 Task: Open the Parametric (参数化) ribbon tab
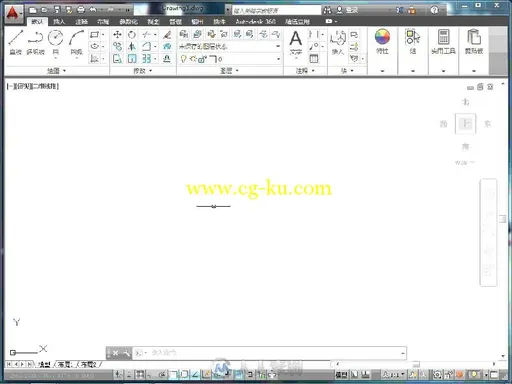point(129,21)
